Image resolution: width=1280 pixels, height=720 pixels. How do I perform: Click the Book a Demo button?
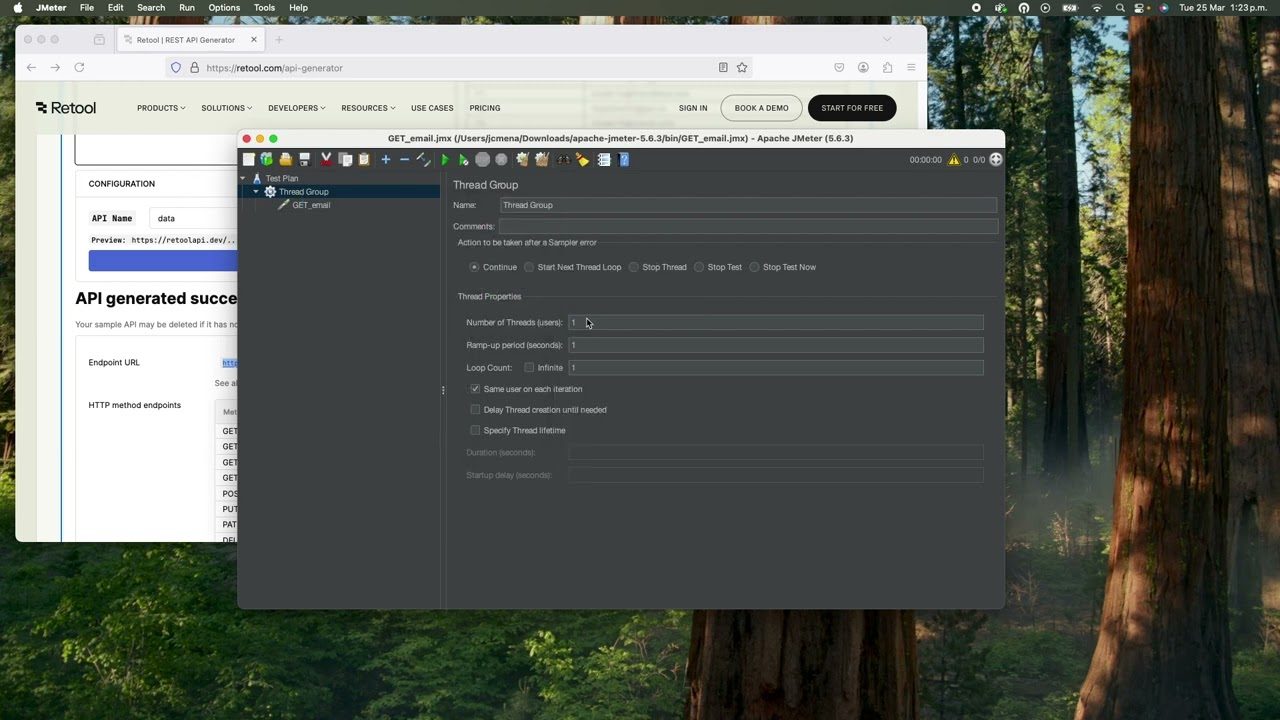[762, 108]
